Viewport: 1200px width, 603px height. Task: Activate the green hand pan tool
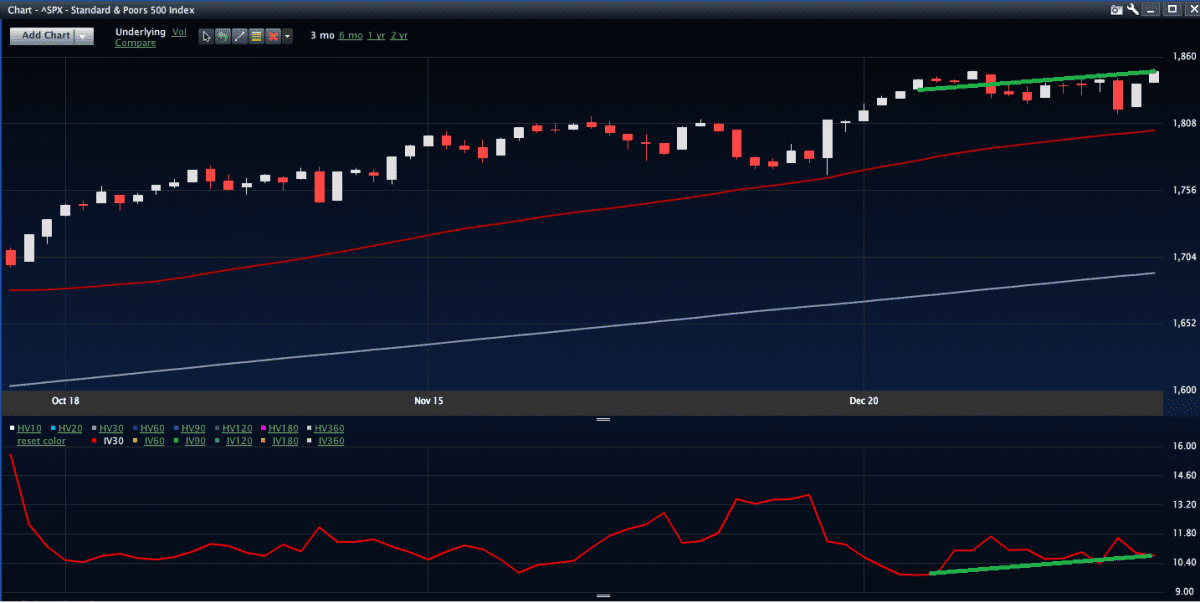point(223,36)
